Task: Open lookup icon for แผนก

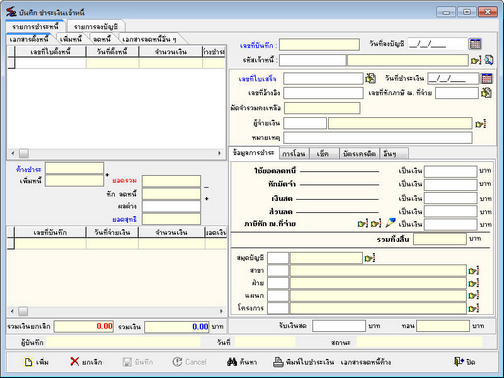Action: [474, 295]
